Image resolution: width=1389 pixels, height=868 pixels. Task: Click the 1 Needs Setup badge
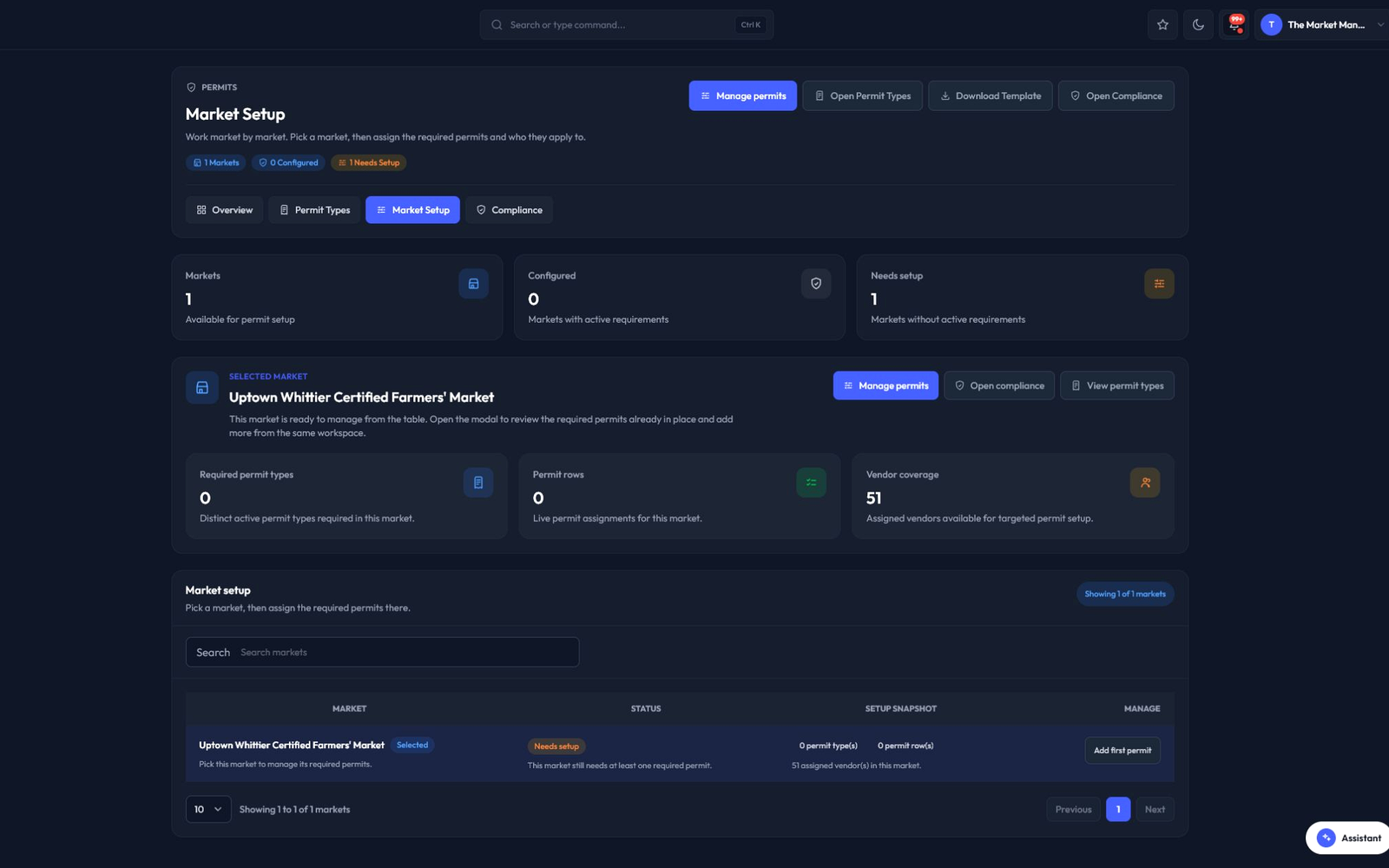coord(368,162)
